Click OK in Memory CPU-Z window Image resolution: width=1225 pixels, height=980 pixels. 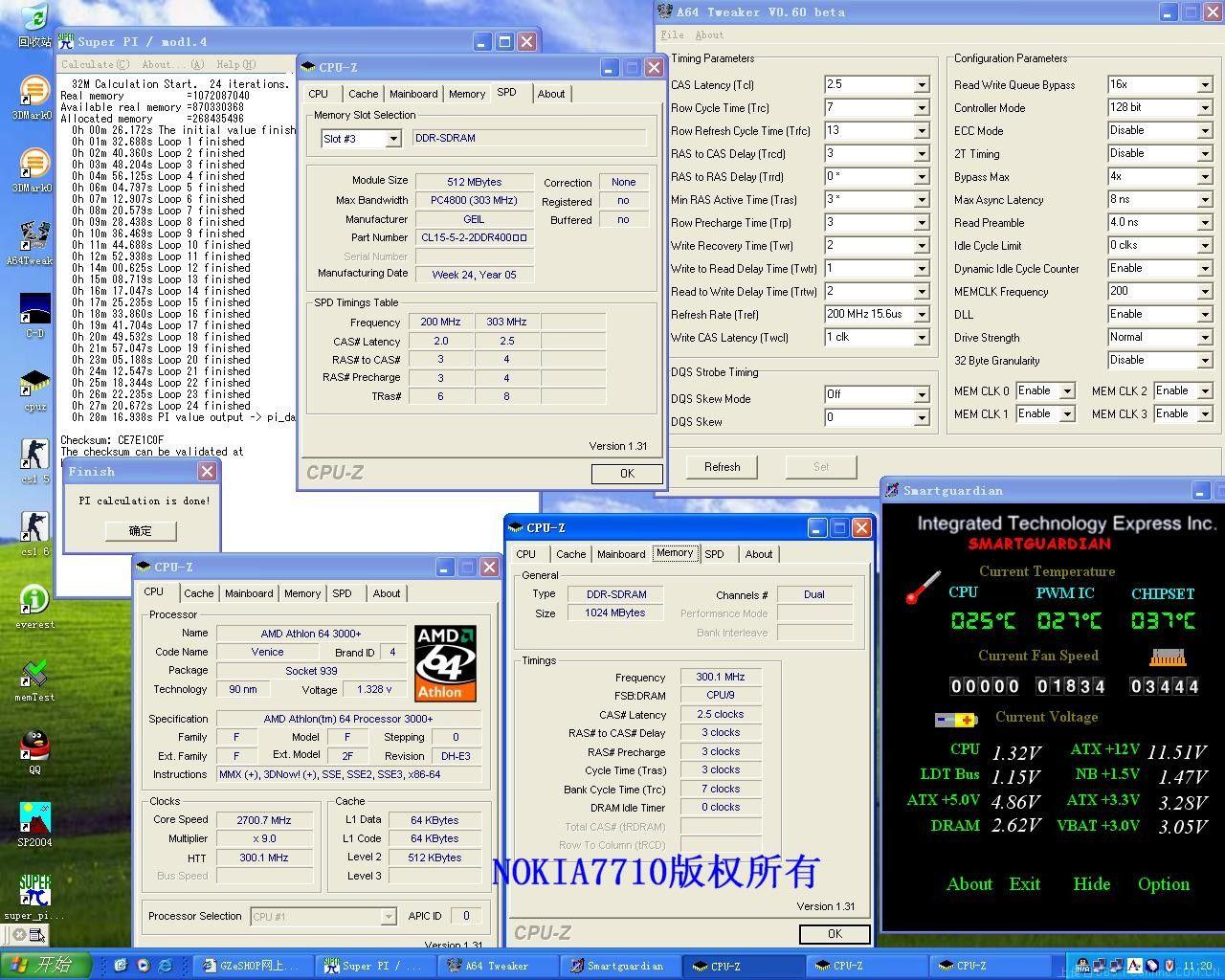click(835, 934)
